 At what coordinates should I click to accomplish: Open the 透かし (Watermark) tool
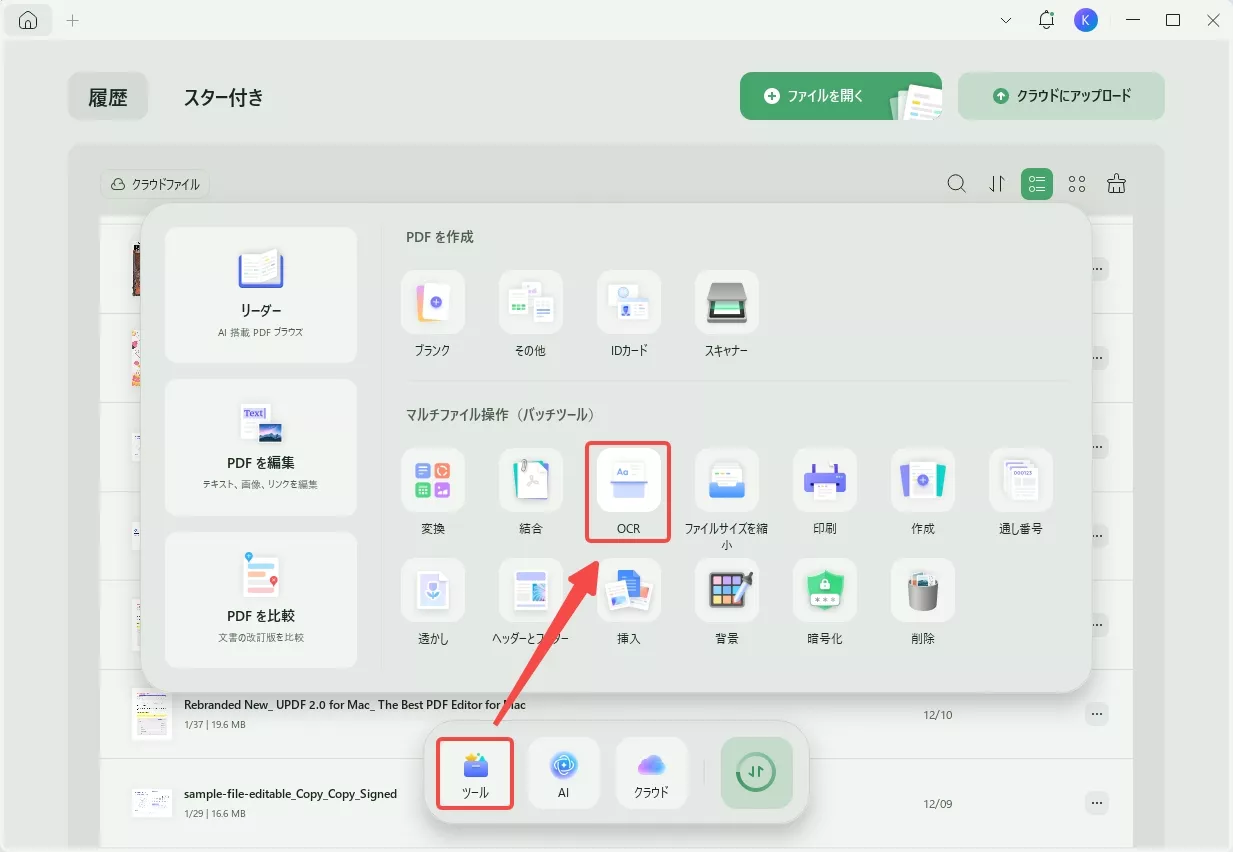tap(433, 600)
